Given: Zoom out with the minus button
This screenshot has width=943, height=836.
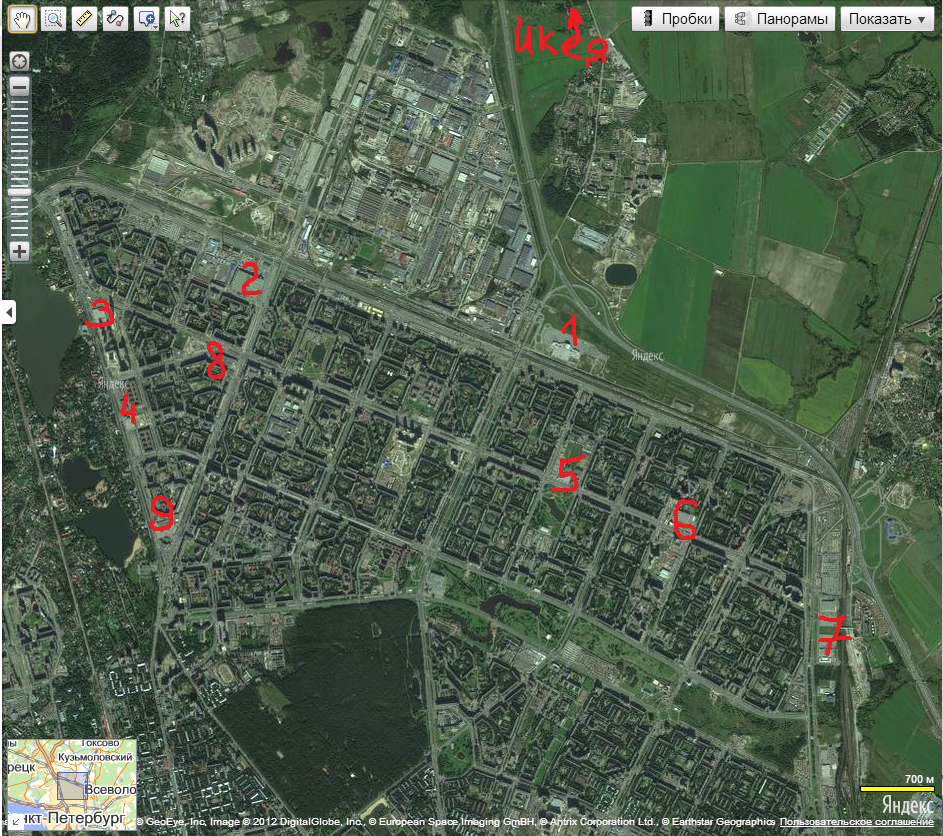Looking at the screenshot, I should click(19, 87).
